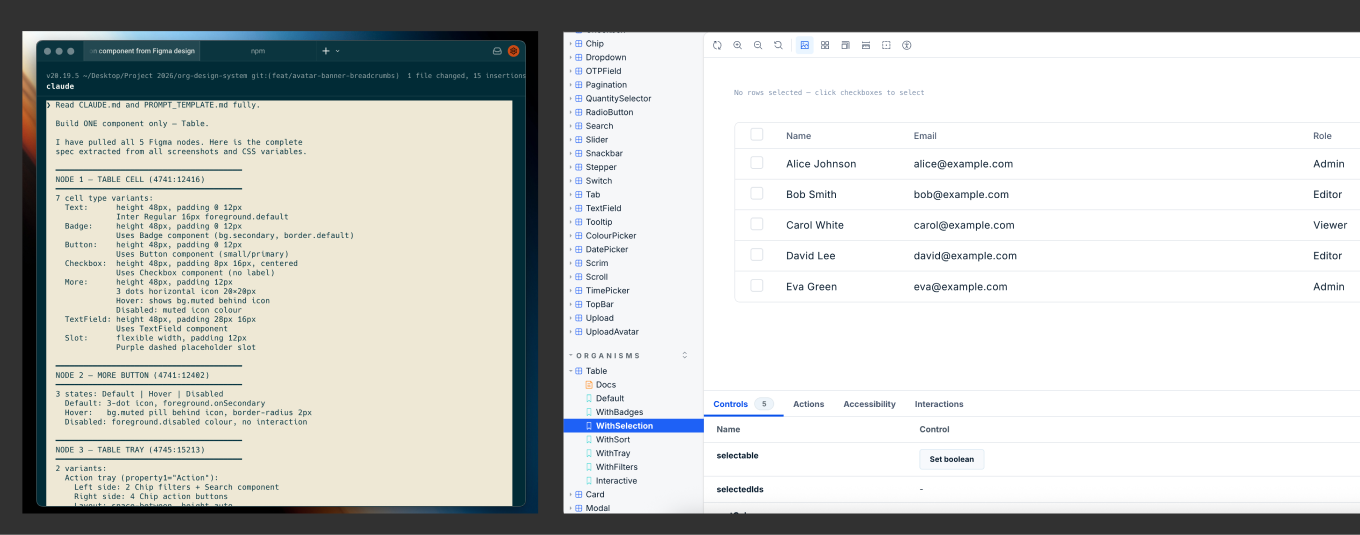This screenshot has height=535, width=1360.
Task: Check the select-all checkbox in table header
Action: point(756,135)
